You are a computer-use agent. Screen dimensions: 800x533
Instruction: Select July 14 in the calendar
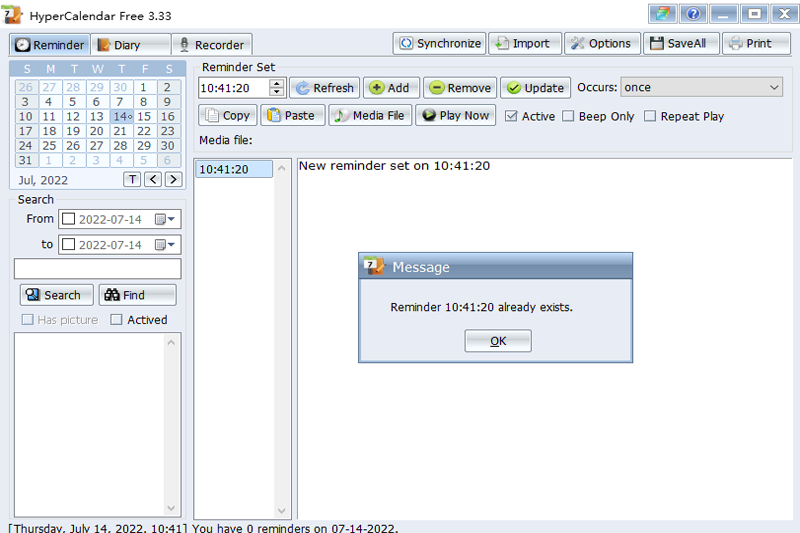121,116
